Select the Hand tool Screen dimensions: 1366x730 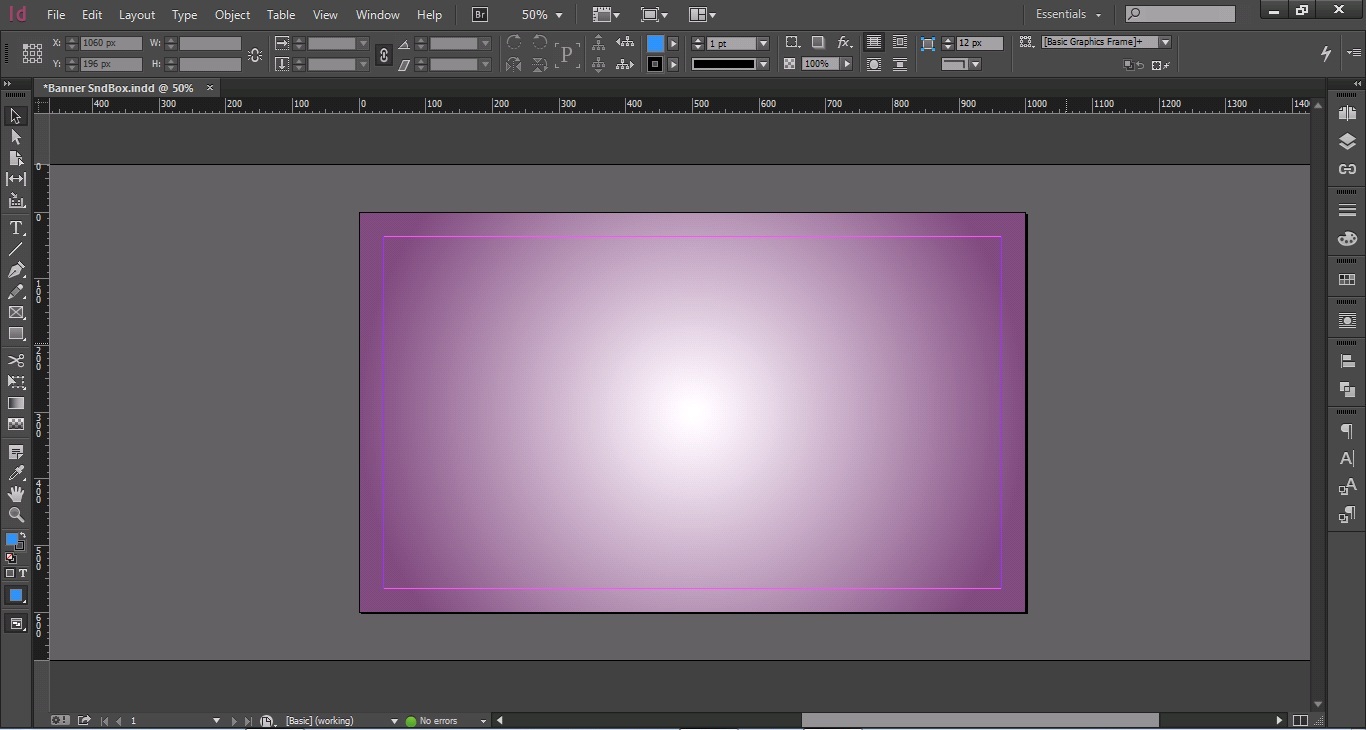pyautogui.click(x=16, y=494)
